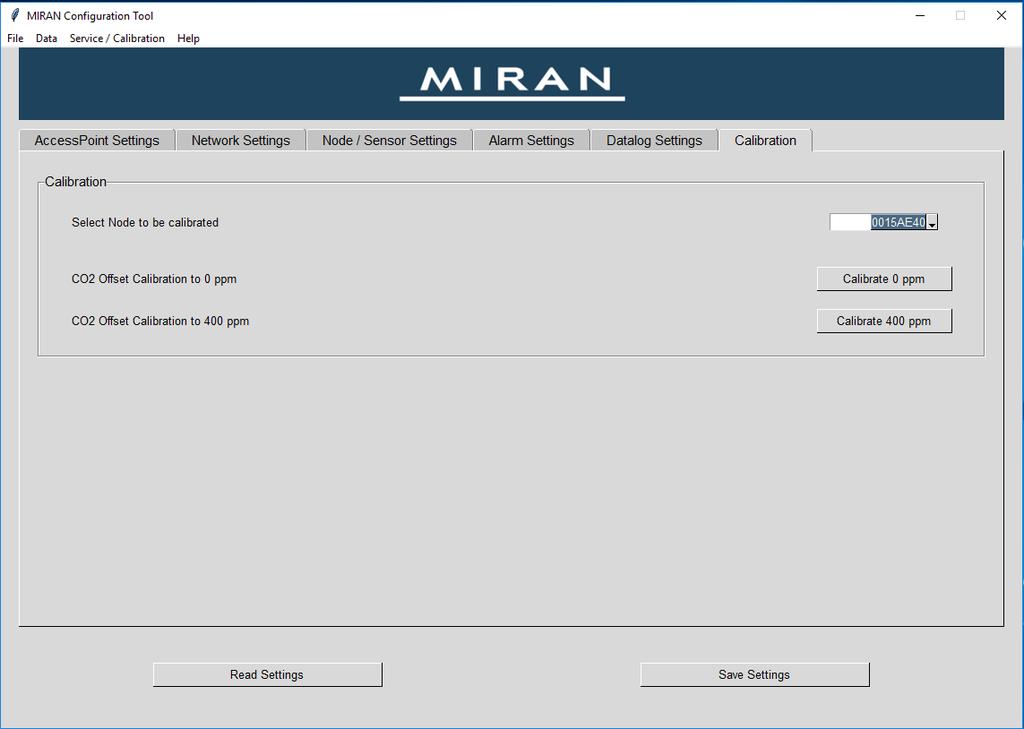
Task: Switch to the AccessPoint Settings tab
Action: [97, 140]
